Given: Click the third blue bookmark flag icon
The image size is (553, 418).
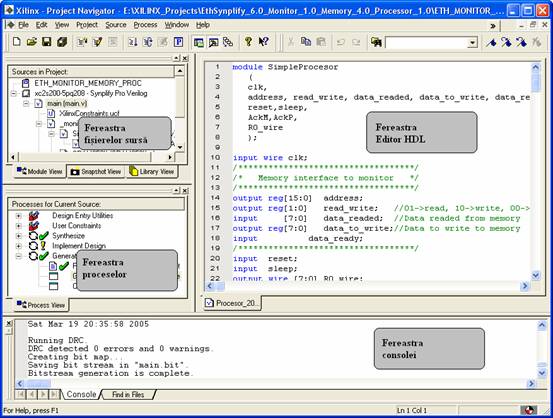Looking at the screenshot, I should (521, 42).
